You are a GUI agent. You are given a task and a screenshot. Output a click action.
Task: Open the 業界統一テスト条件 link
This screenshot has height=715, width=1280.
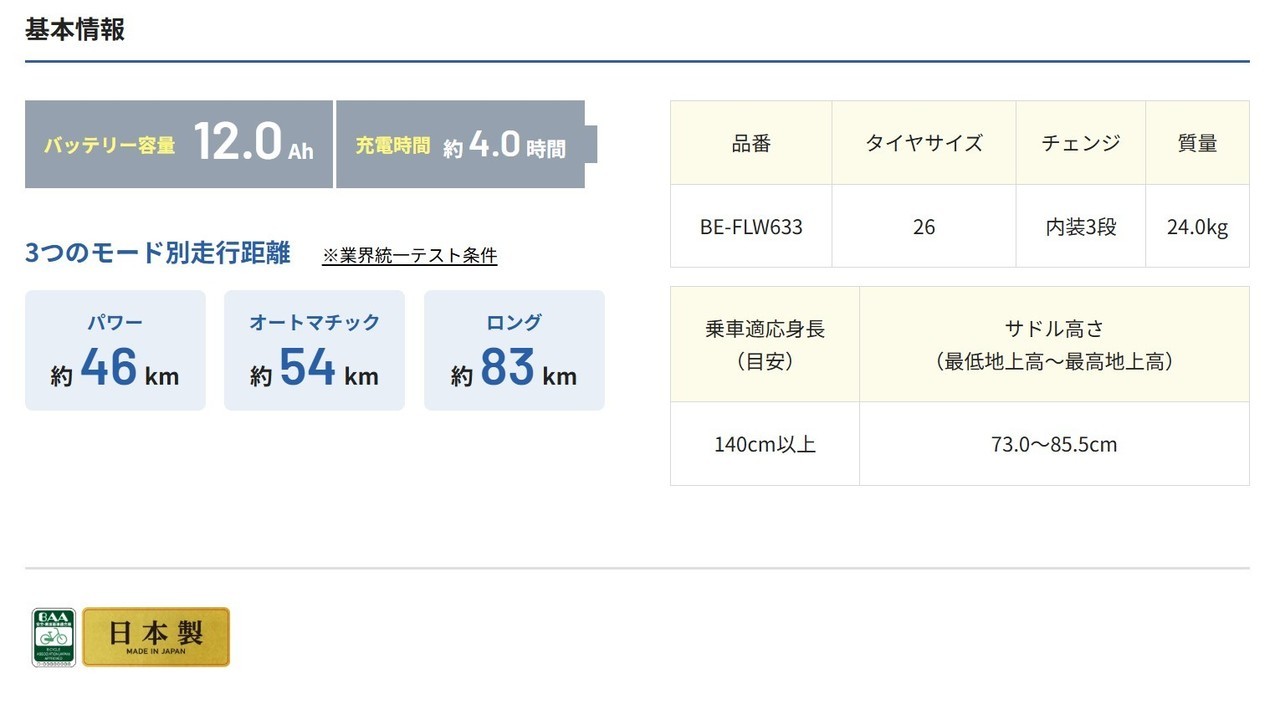pos(409,255)
